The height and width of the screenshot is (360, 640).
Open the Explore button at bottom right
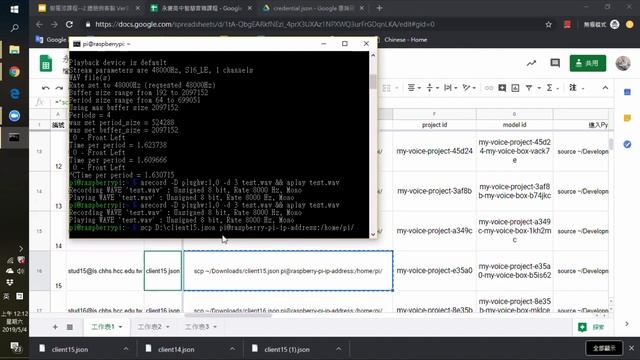pos(591,327)
